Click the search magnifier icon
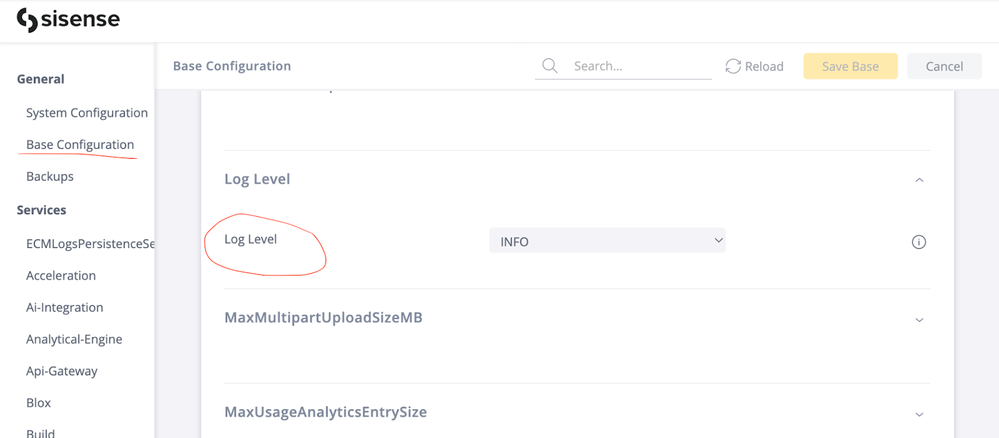 tap(550, 66)
